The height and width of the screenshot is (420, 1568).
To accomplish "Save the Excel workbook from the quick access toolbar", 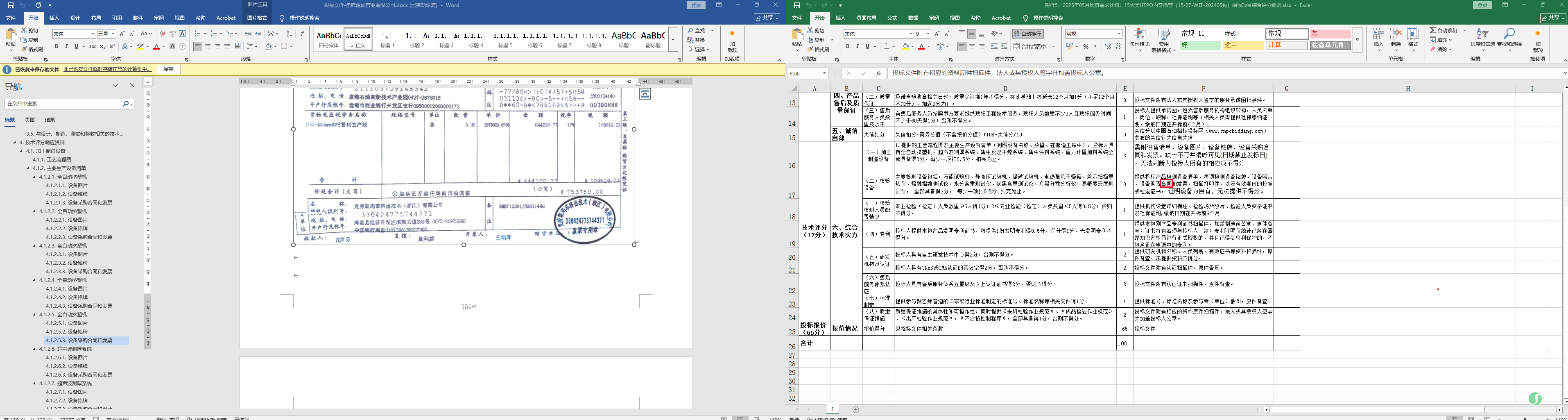I will (796, 5).
